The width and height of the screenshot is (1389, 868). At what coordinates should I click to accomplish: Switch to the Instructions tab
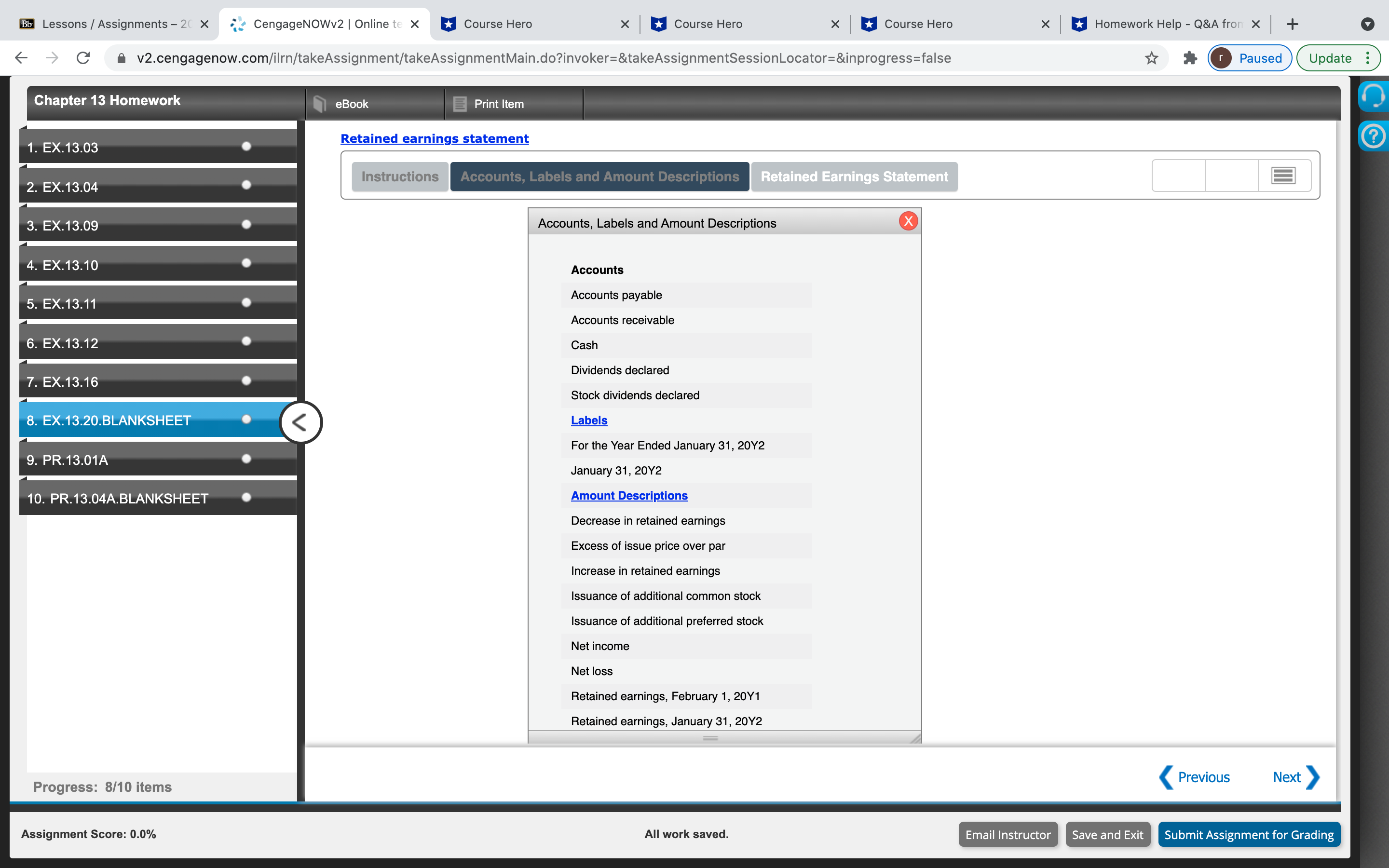(x=399, y=177)
